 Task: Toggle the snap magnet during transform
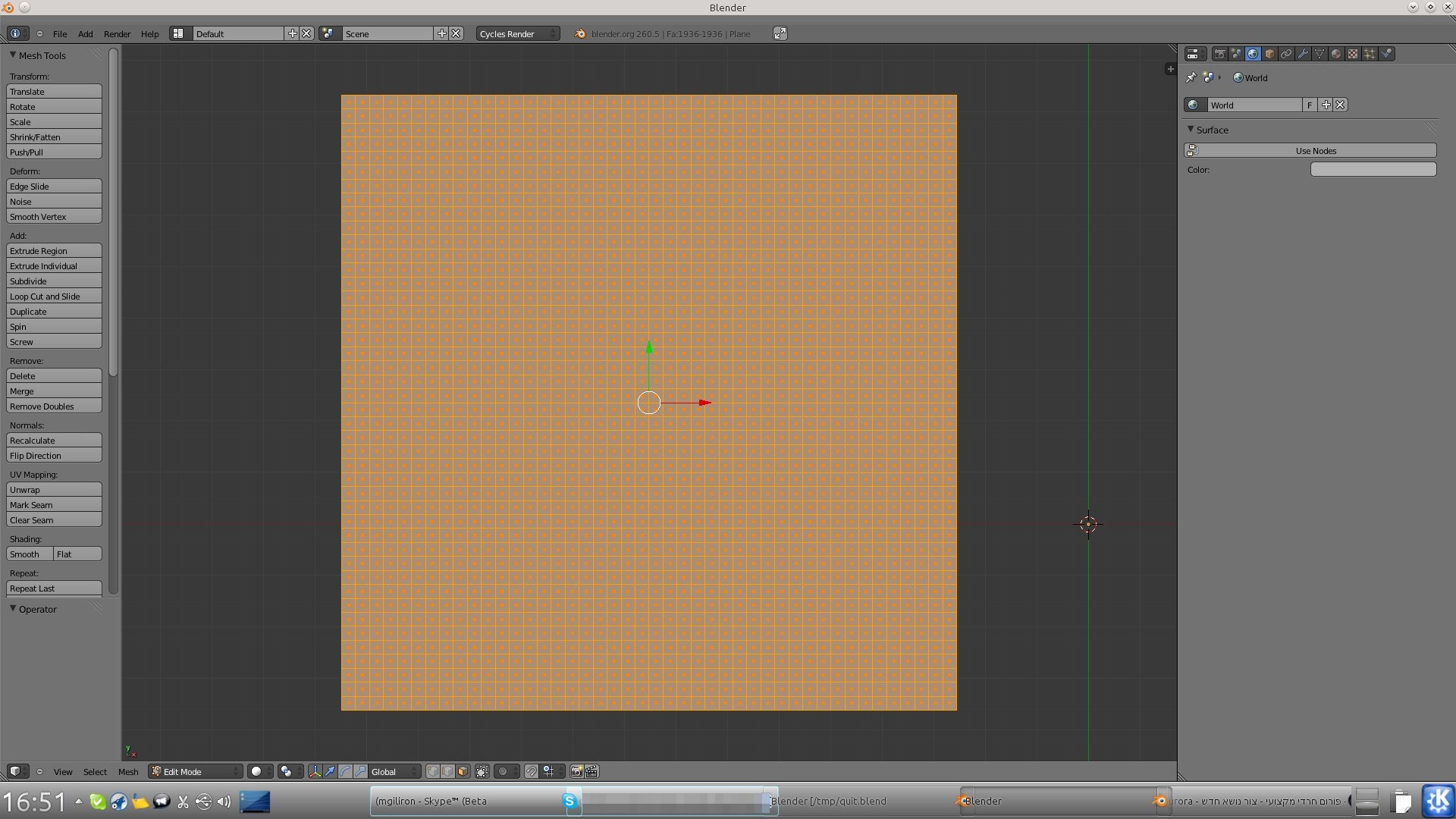[x=532, y=771]
